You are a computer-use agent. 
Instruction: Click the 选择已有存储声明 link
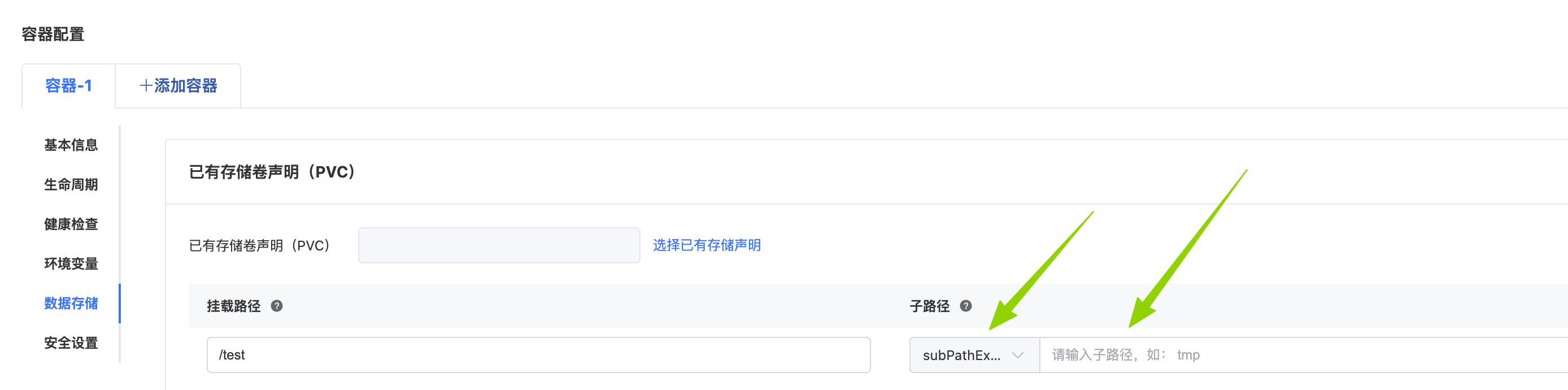pyautogui.click(x=706, y=245)
